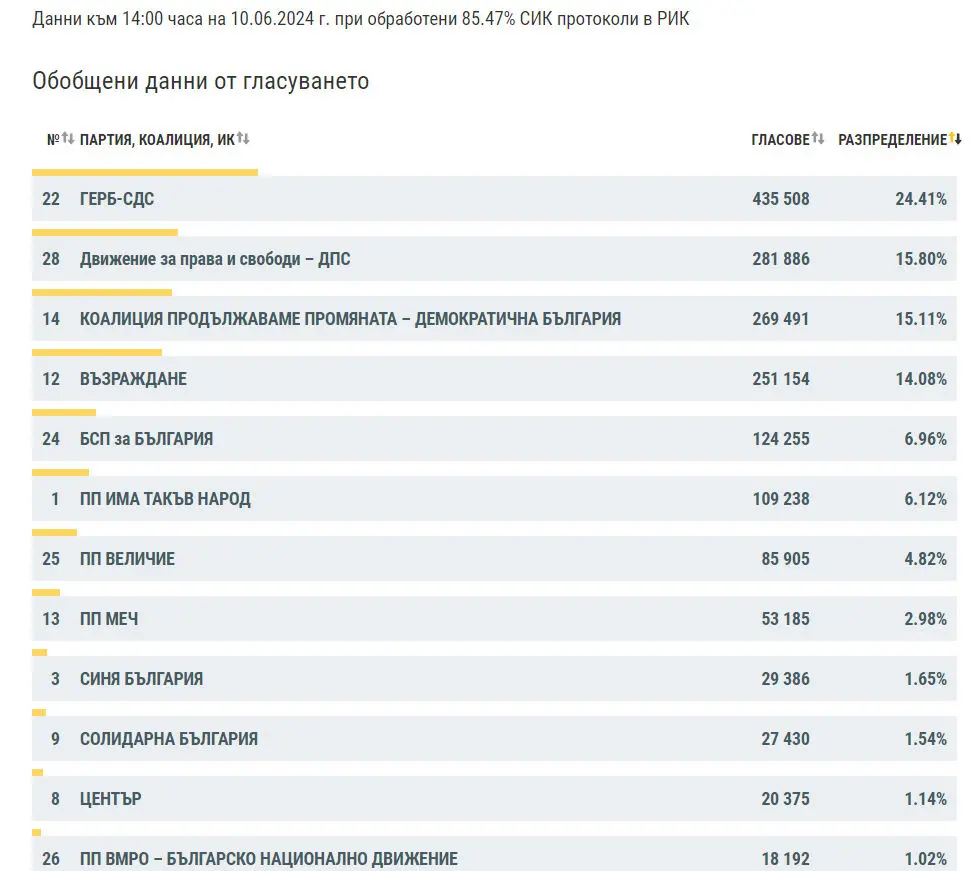
Task: Click КОАЛИЦИЯ ПРОДЪЛЖАВАМЕ ПРОМЯНАТА – ДЕМОКРАТИЧНА БЪЛГАРИЯ
Action: pyautogui.click(x=350, y=319)
